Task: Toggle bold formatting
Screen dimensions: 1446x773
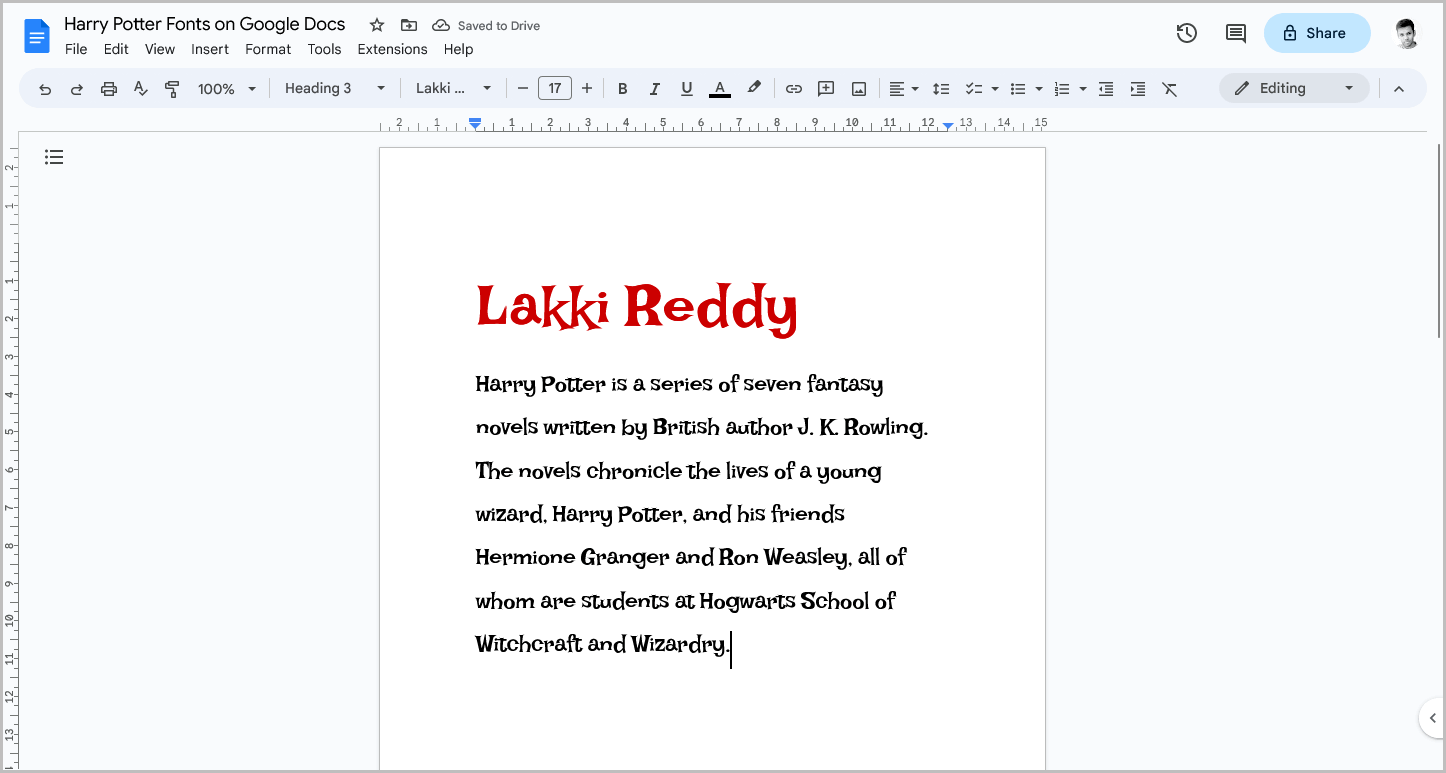Action: 623,88
